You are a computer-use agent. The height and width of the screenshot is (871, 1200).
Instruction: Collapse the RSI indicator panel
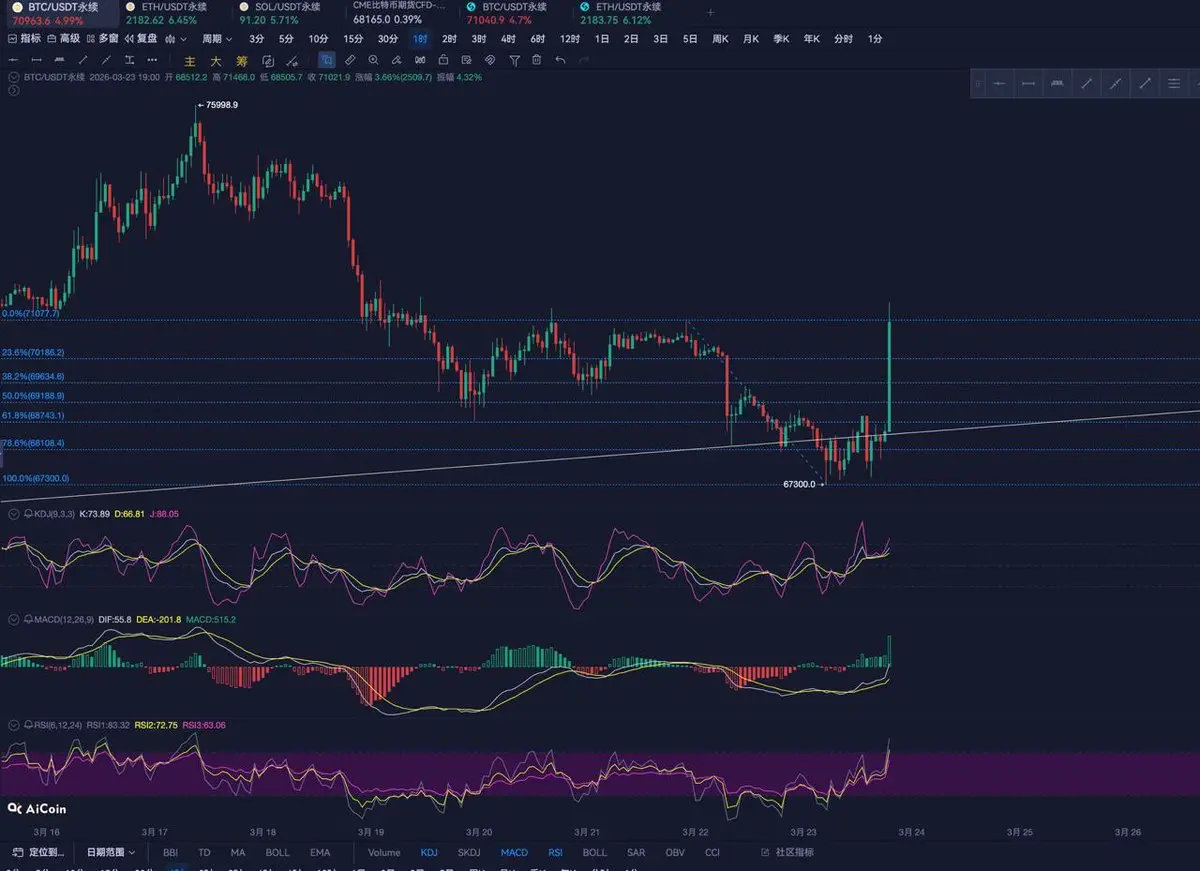point(13,724)
